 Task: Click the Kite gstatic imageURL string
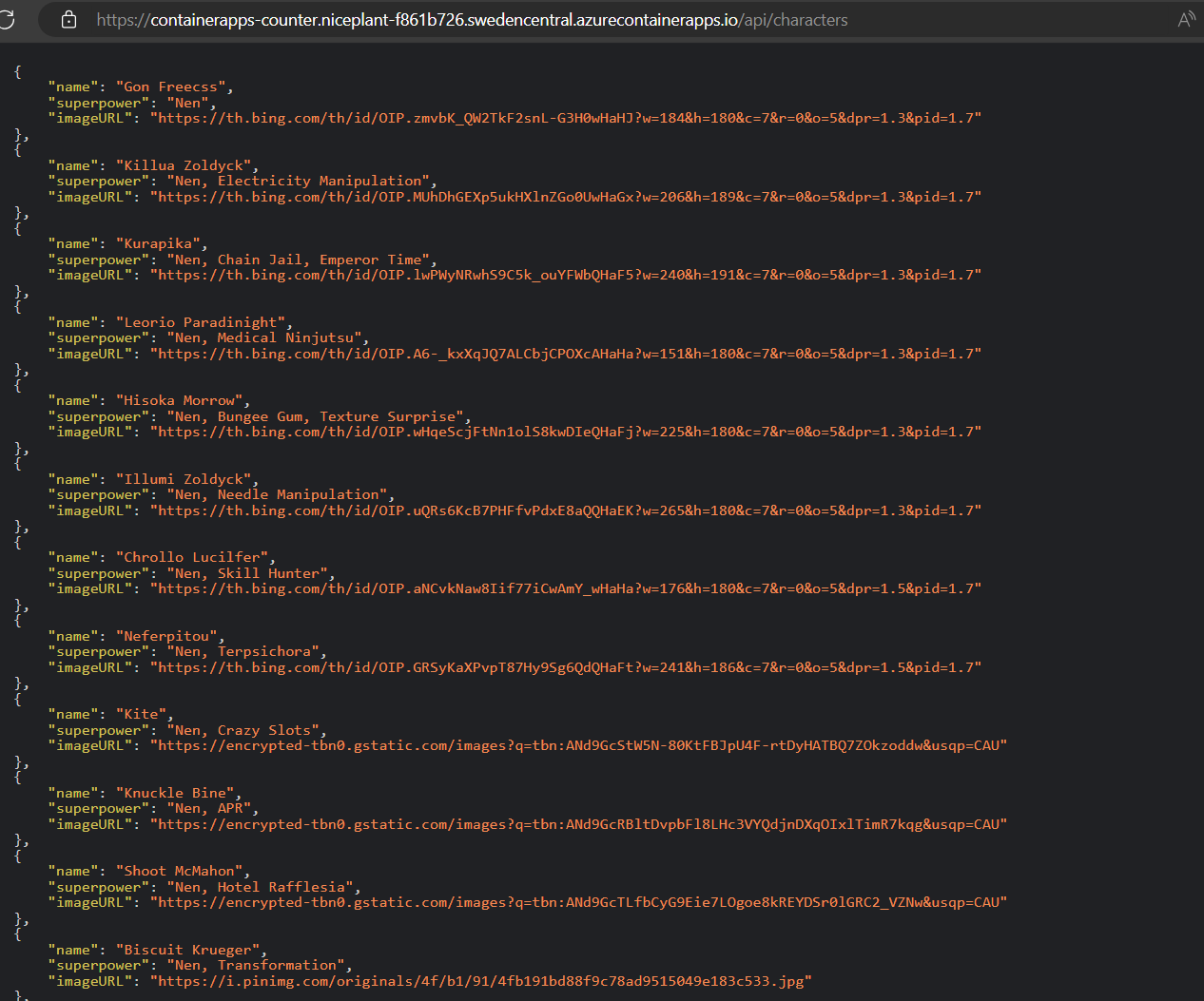click(578, 745)
